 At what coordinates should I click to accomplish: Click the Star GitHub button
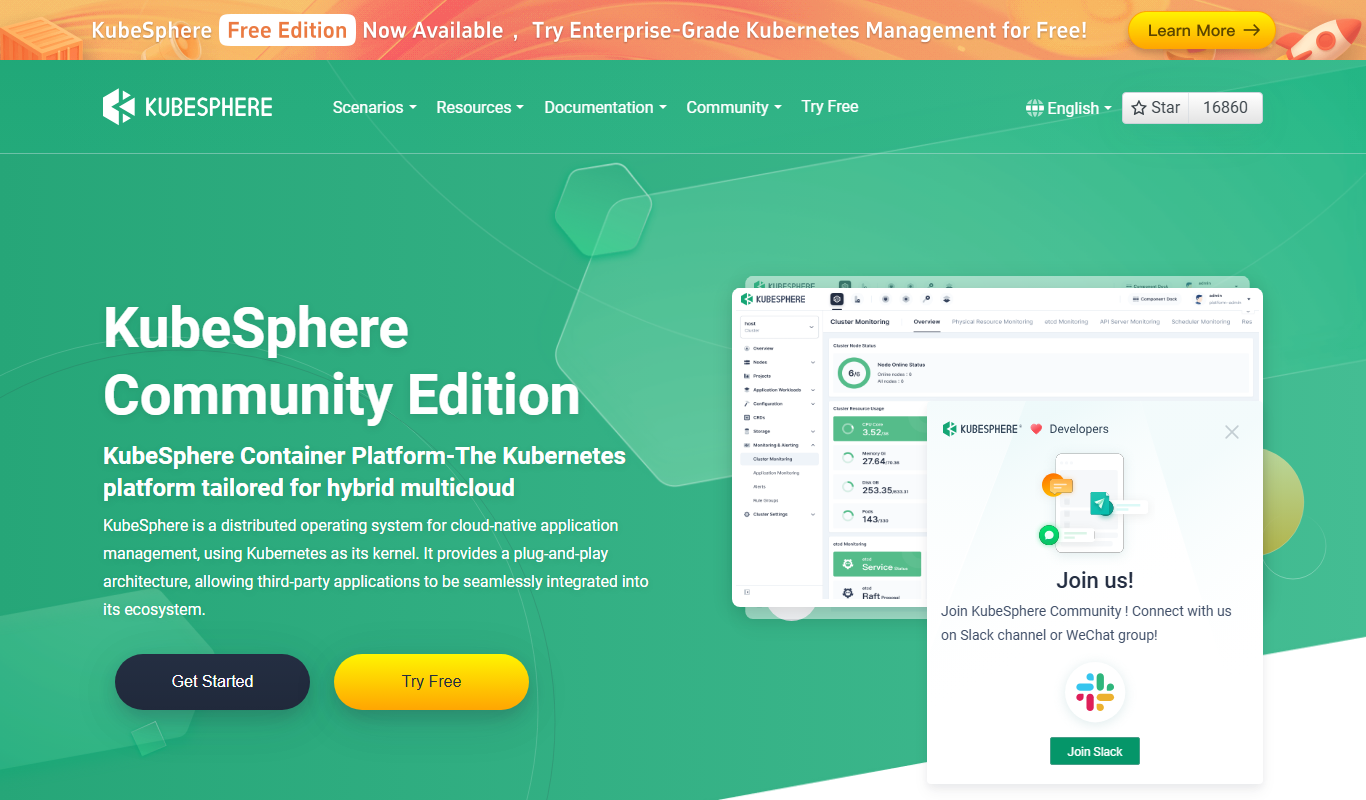click(1156, 108)
